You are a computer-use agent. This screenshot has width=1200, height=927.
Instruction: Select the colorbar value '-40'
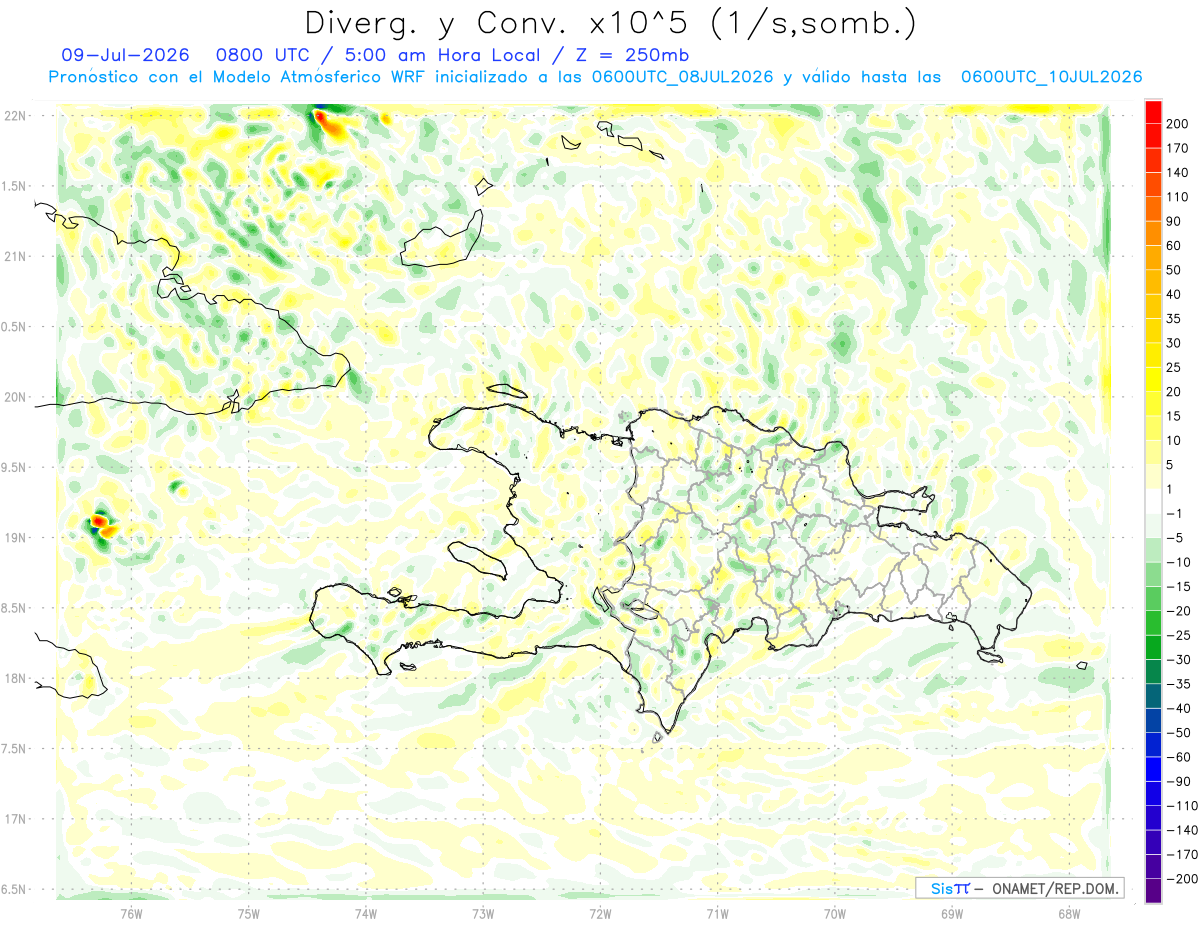click(x=1179, y=708)
